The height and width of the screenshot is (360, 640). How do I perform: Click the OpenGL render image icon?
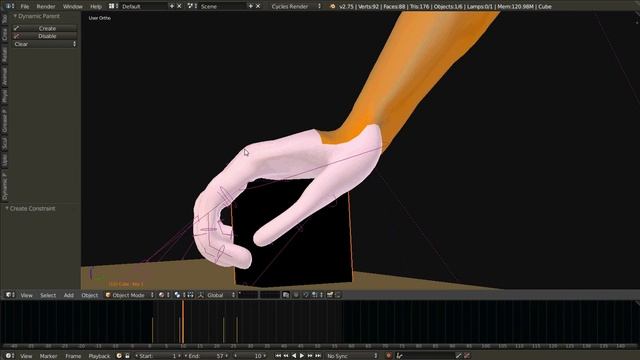(330, 295)
